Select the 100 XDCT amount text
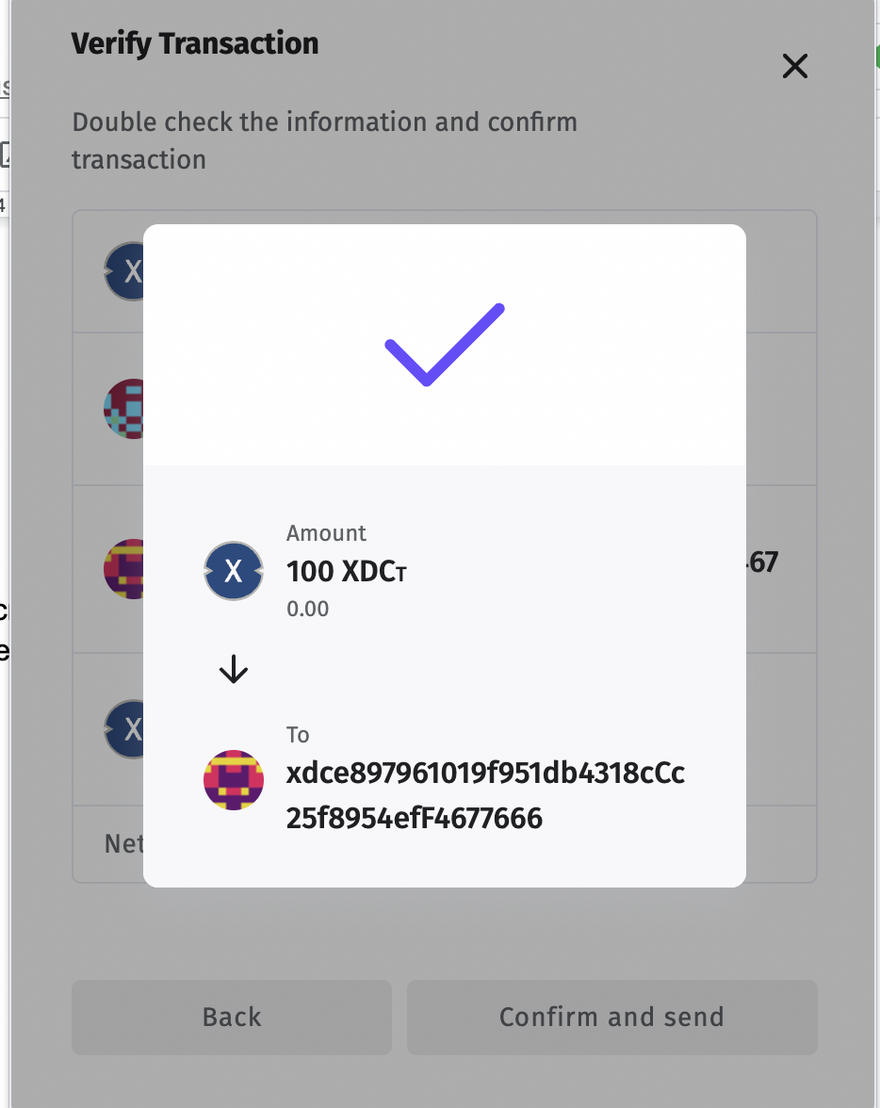 [346, 572]
